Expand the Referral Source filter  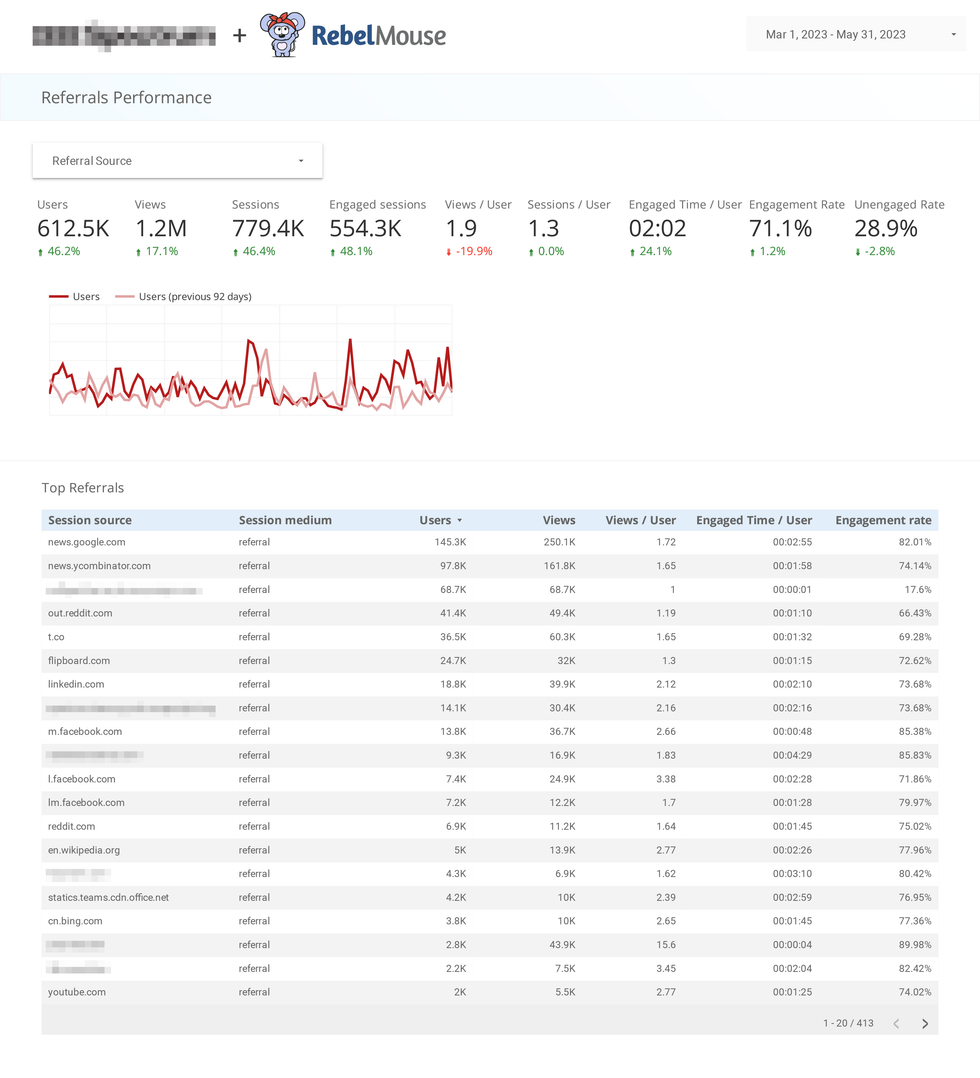pos(177,160)
